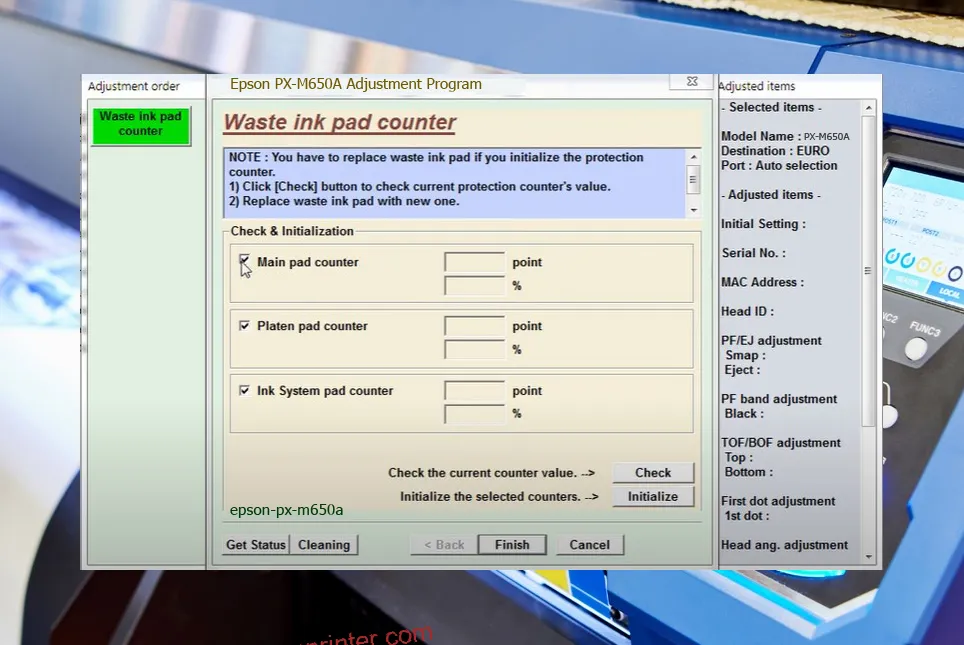Click the Waste ink pad counter heading
The height and width of the screenshot is (645, 964).
pyautogui.click(x=339, y=122)
